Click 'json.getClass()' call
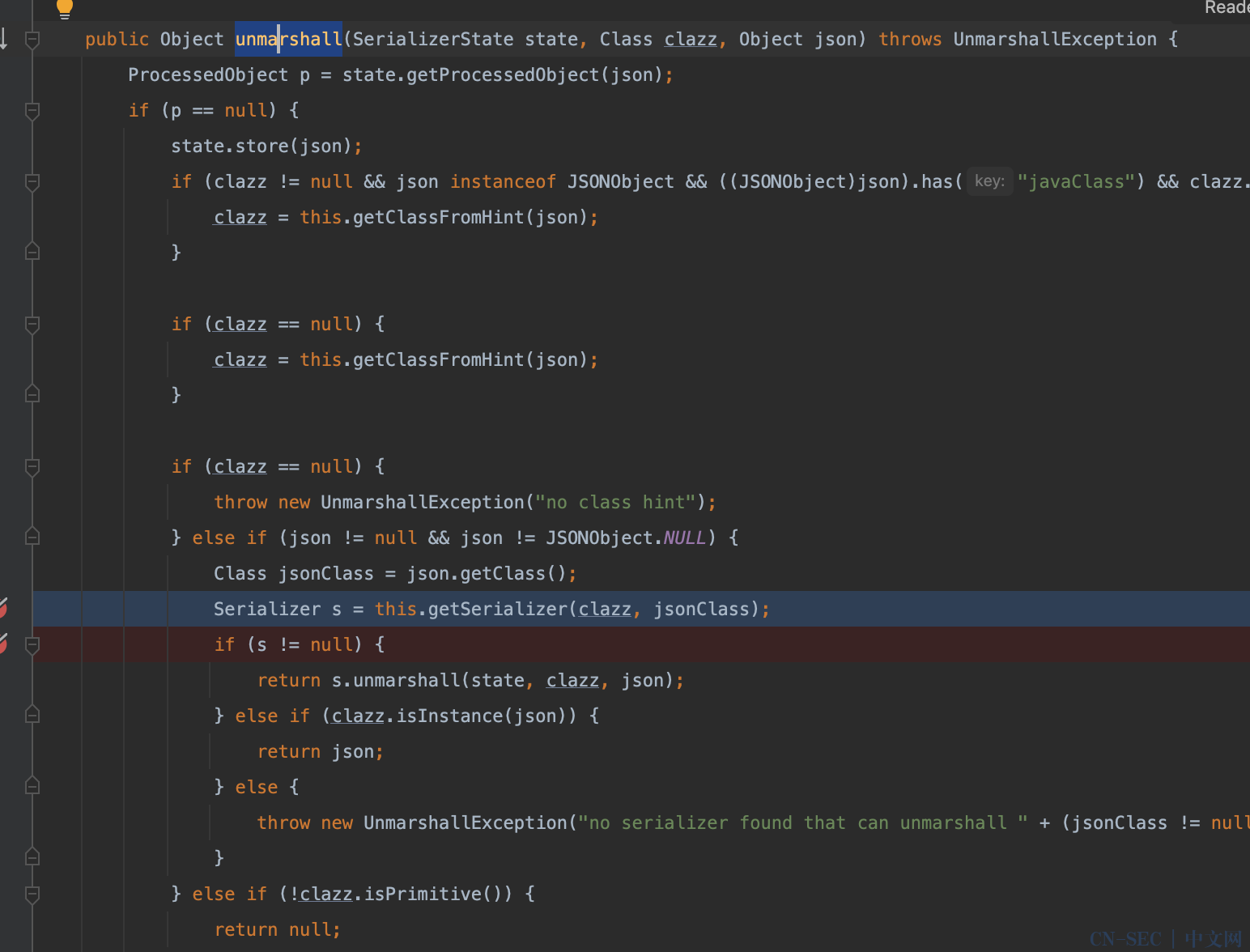 pyautogui.click(x=487, y=573)
